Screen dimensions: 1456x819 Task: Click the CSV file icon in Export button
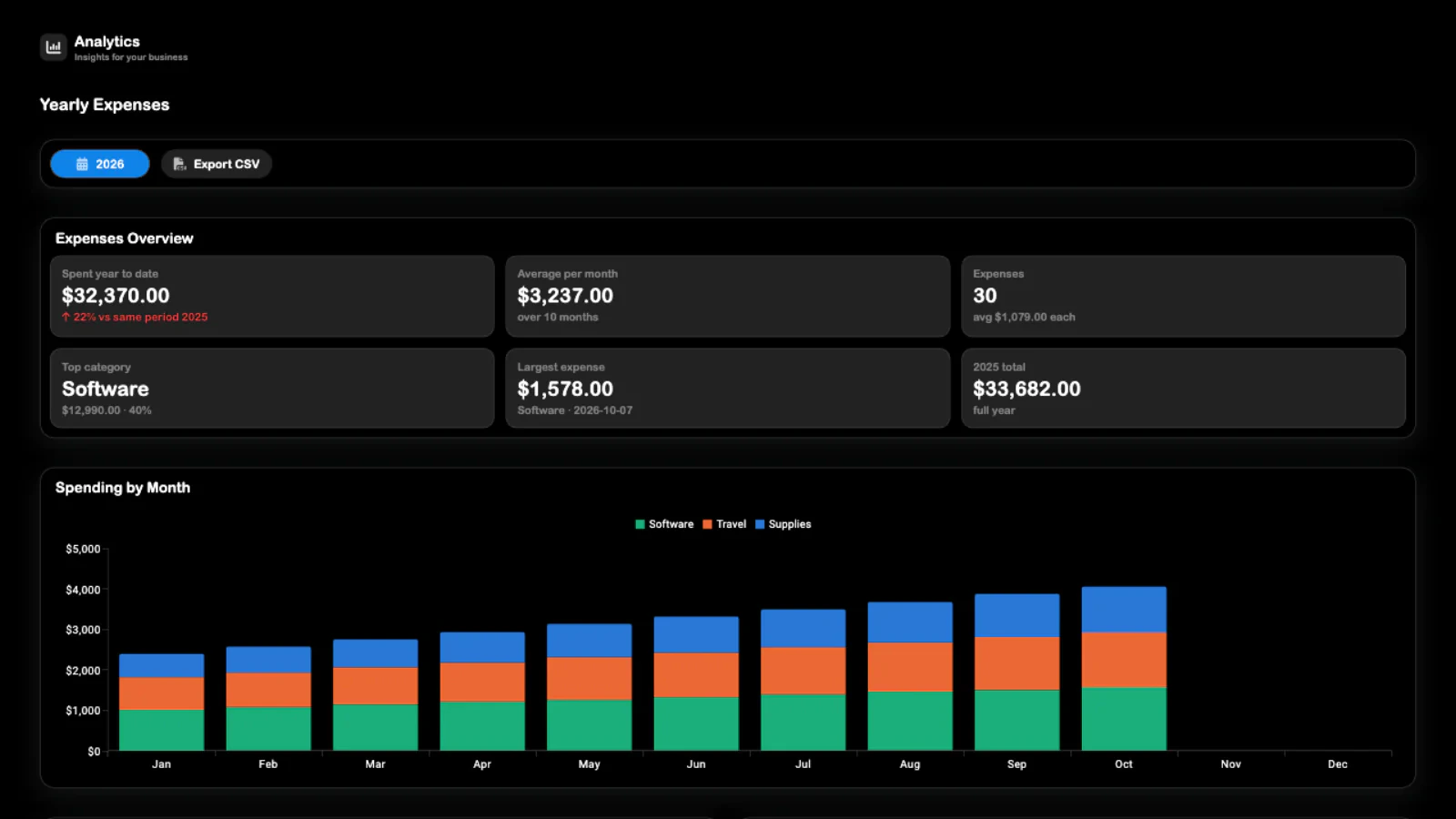(179, 164)
